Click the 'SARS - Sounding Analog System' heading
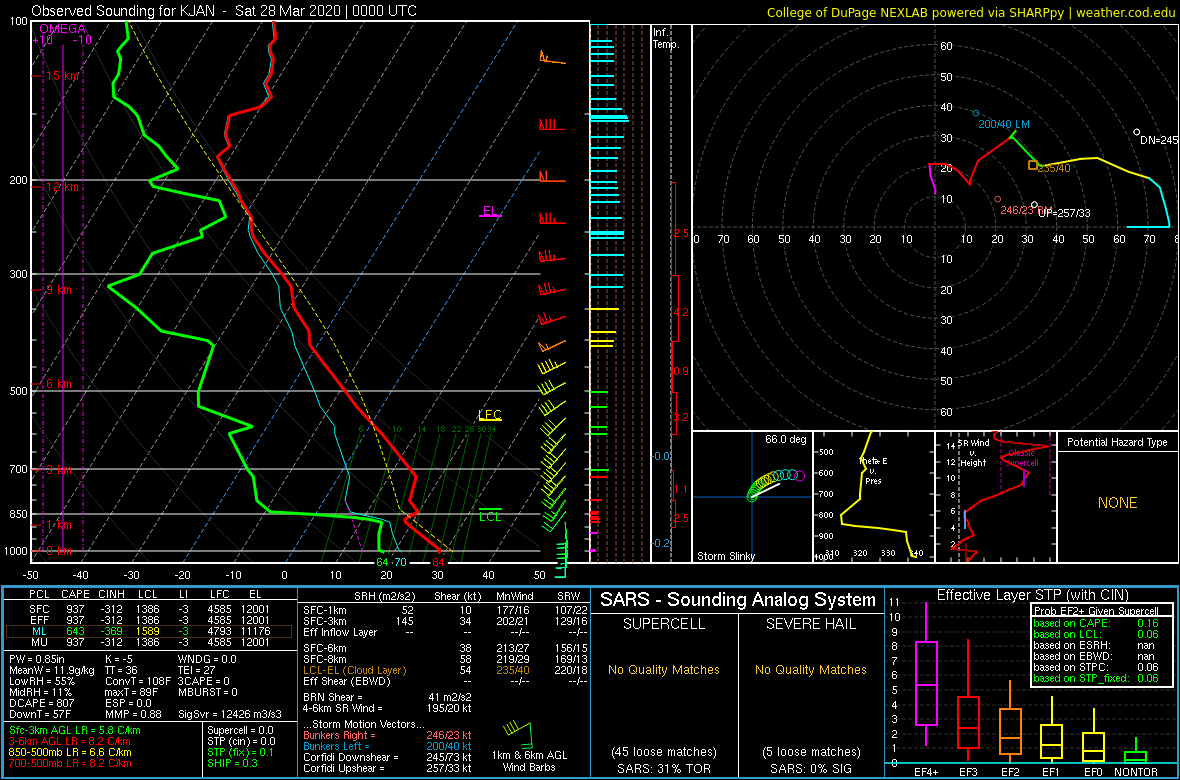 pyautogui.click(x=738, y=600)
